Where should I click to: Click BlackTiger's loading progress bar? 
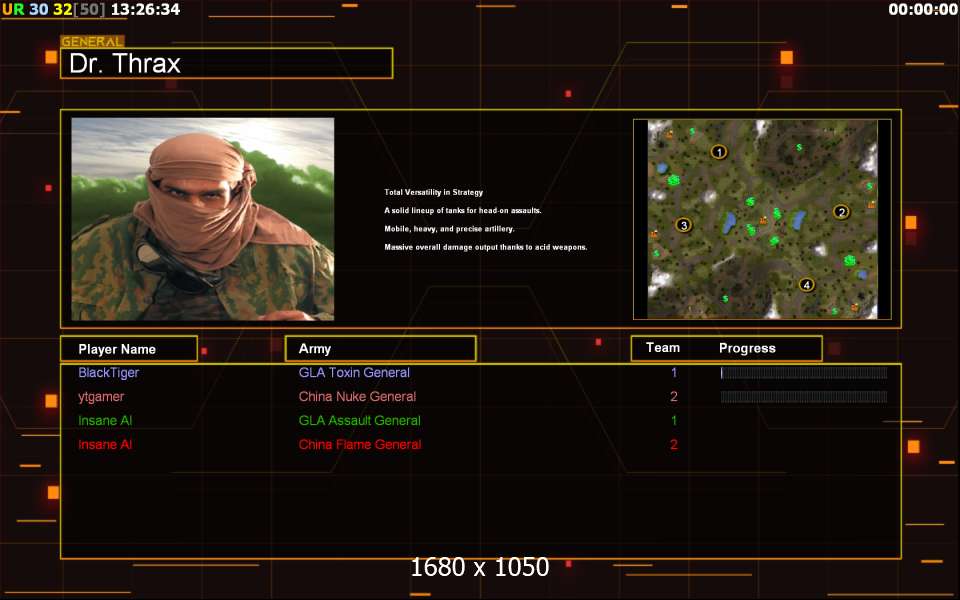[x=804, y=373]
